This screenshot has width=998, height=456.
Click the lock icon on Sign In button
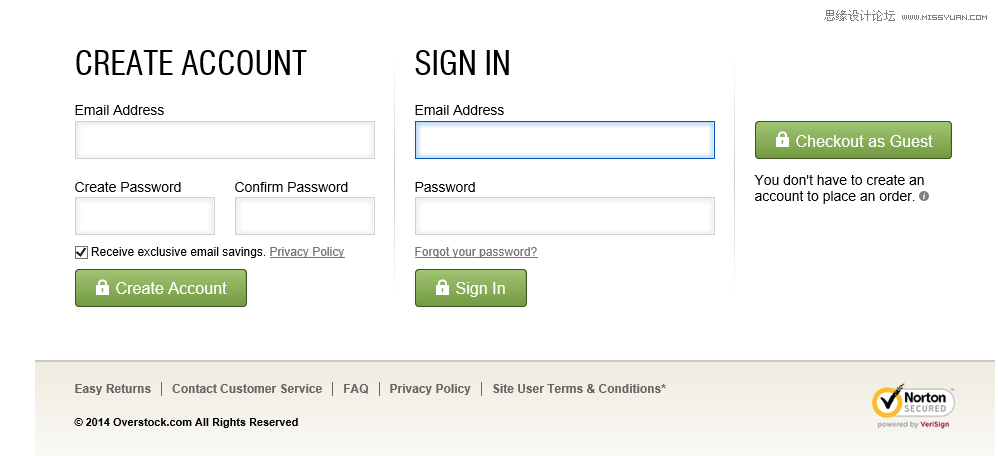tap(442, 288)
